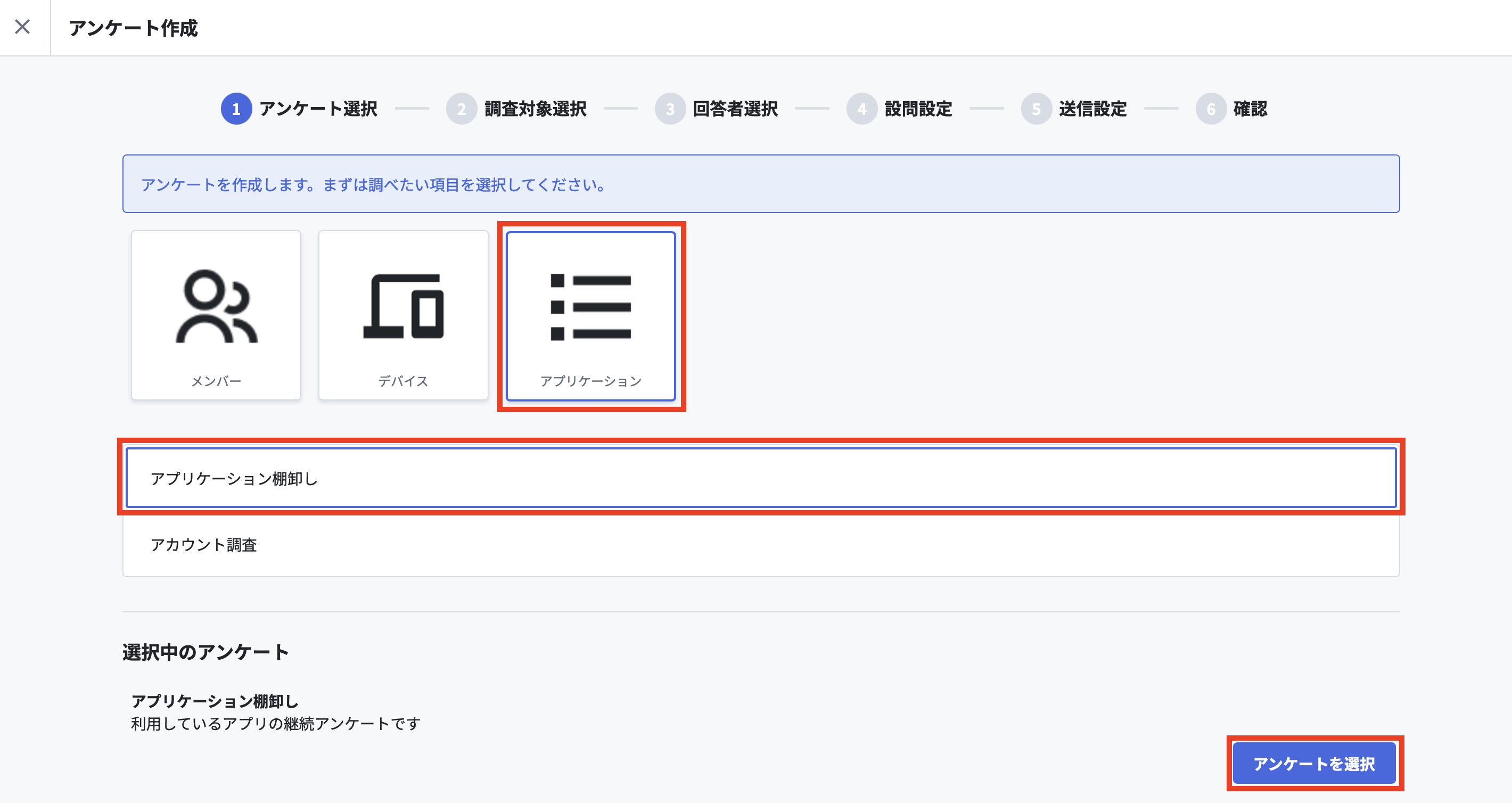Select the アプリケーション card
The width and height of the screenshot is (1512, 803).
(x=590, y=316)
